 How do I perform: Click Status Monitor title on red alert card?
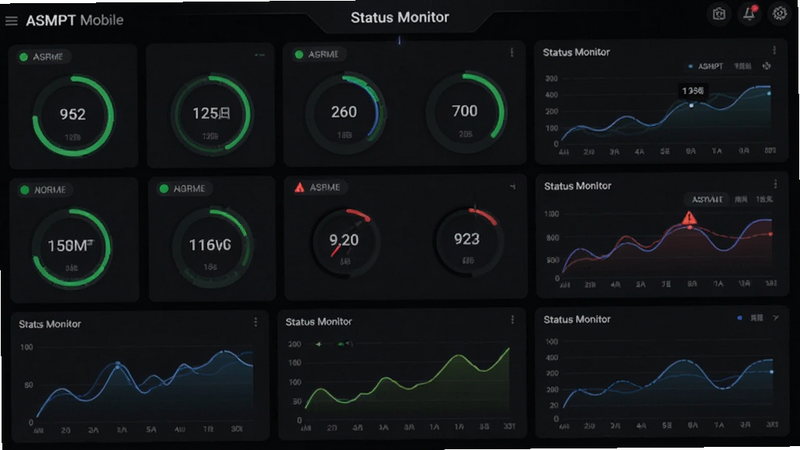click(578, 186)
